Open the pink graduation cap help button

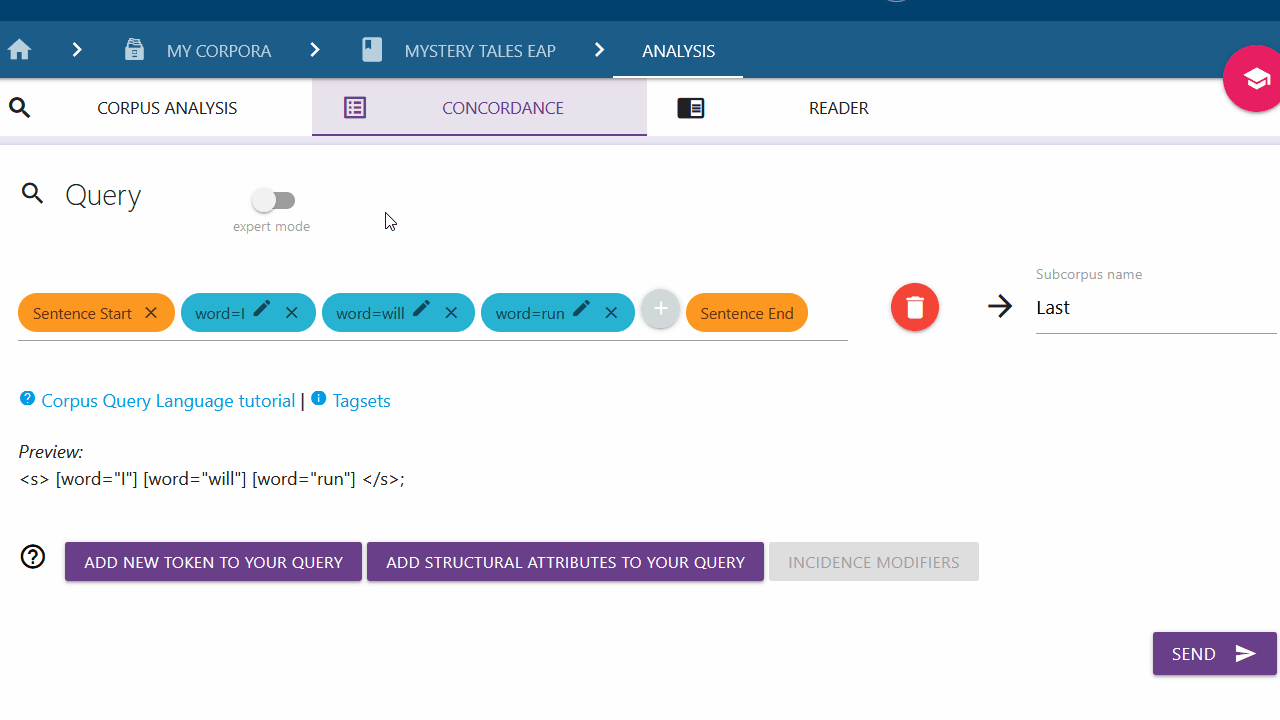[1254, 78]
